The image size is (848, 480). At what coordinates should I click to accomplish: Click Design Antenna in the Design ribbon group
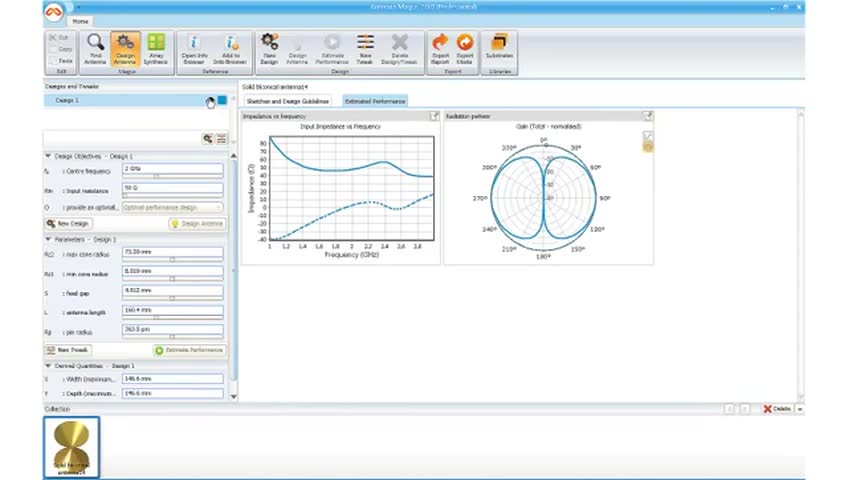click(x=296, y=49)
